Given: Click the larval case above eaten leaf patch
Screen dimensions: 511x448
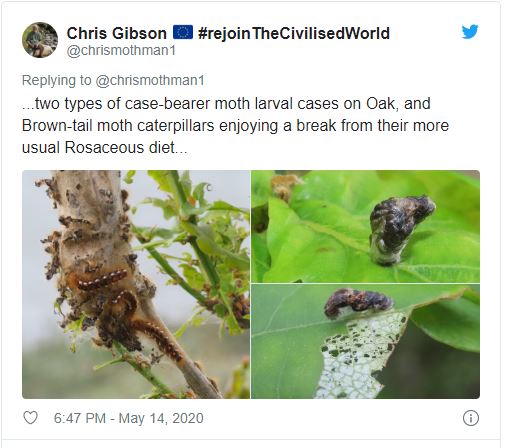Looking at the screenshot, I should point(358,303).
